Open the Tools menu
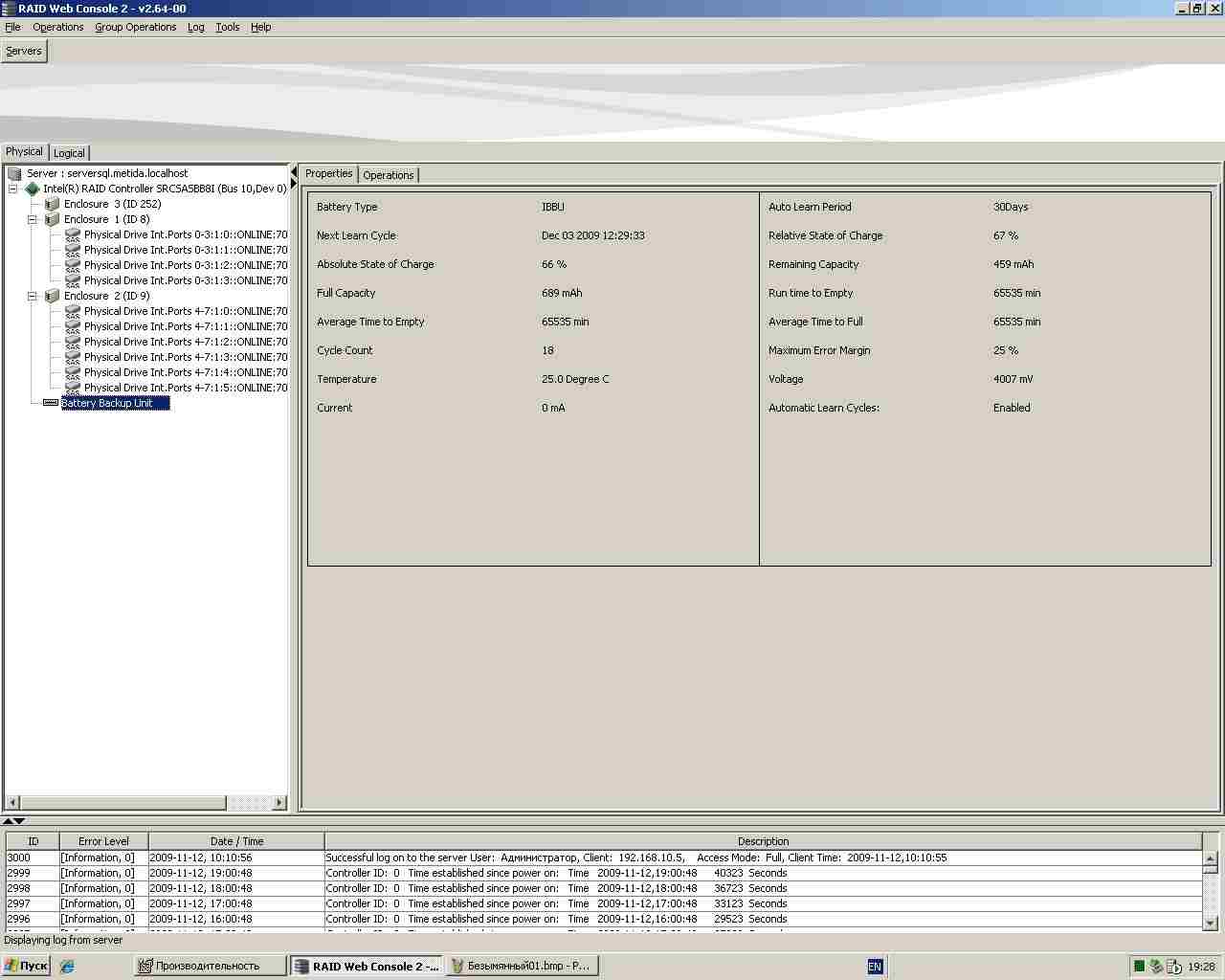The width and height of the screenshot is (1225, 980). click(227, 27)
